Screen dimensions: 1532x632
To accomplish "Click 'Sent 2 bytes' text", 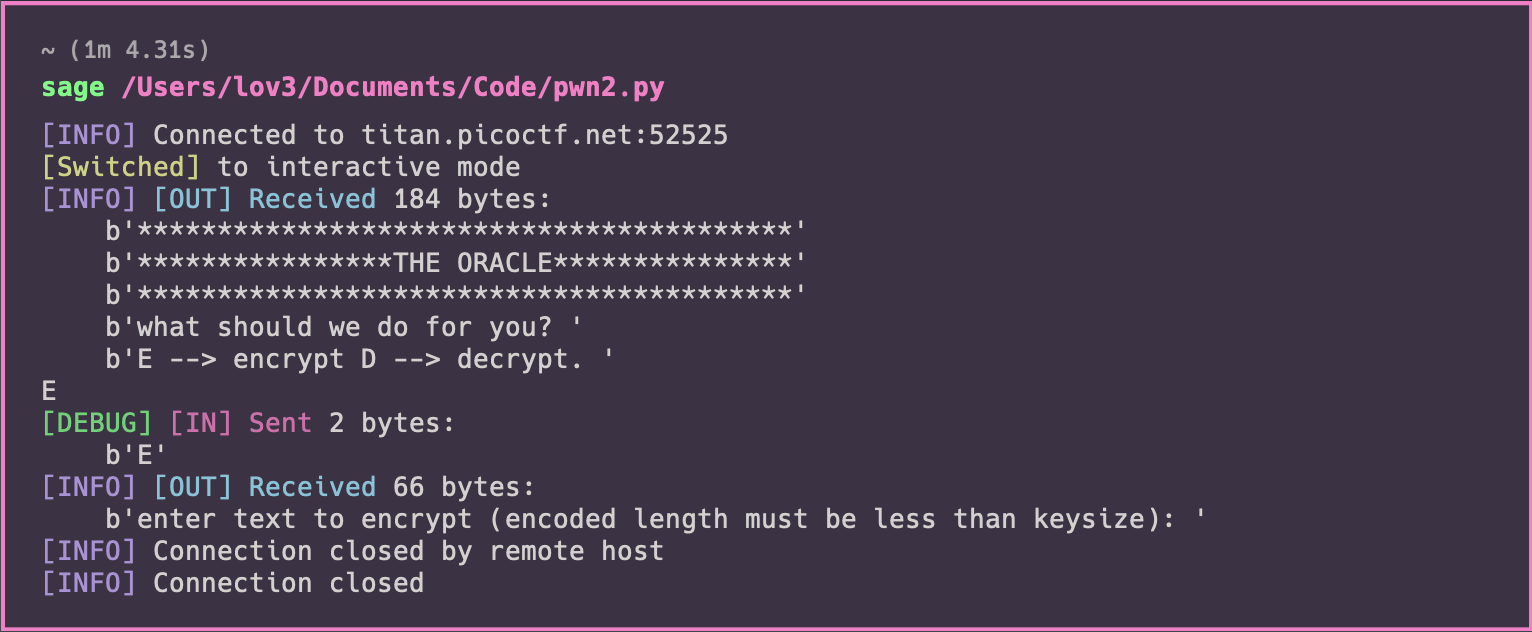I will pyautogui.click(x=352, y=423).
